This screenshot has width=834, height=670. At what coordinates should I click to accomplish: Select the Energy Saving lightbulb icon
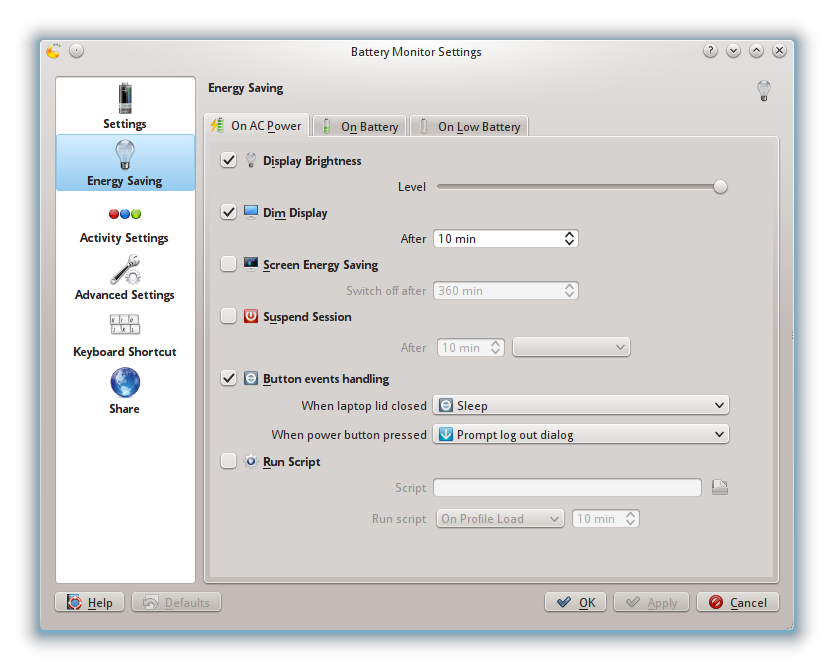pyautogui.click(x=125, y=154)
